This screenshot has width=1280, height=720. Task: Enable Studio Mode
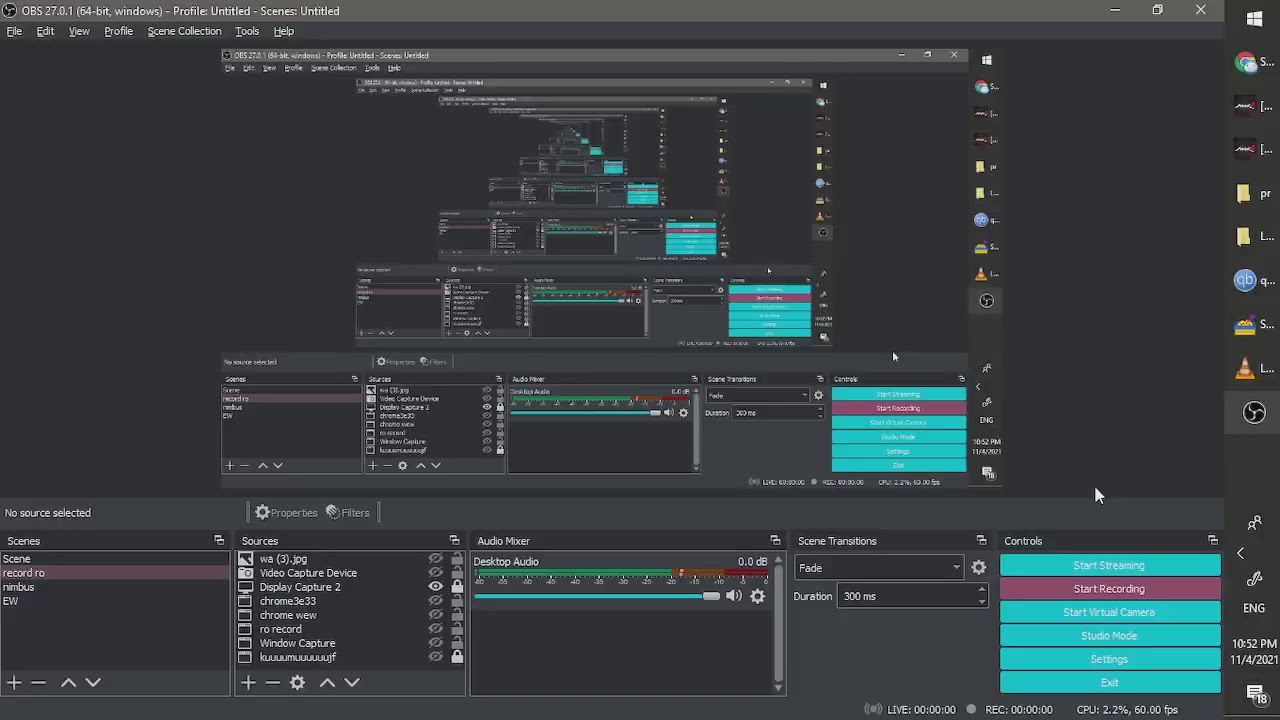pos(1110,635)
